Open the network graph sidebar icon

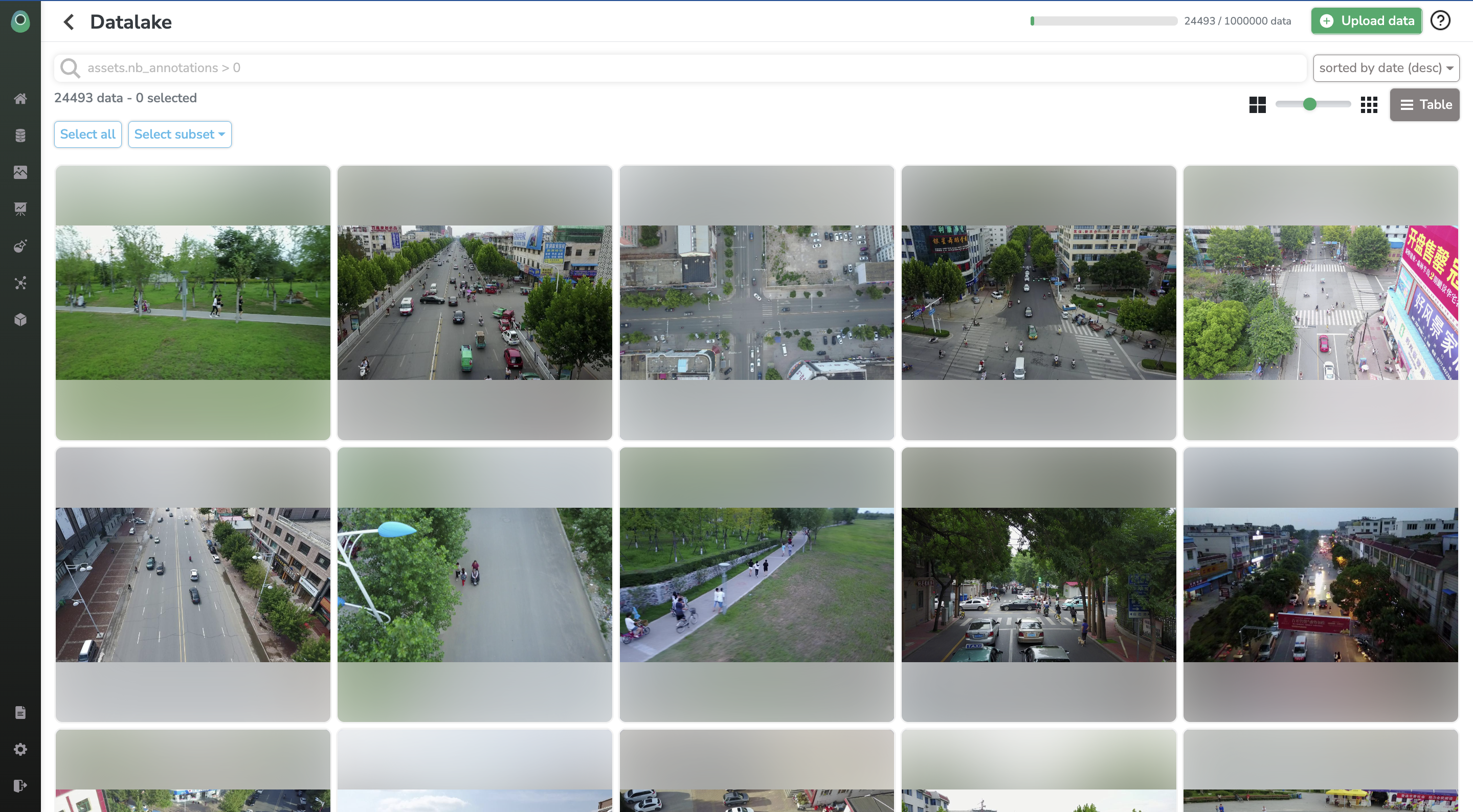pyautogui.click(x=20, y=283)
